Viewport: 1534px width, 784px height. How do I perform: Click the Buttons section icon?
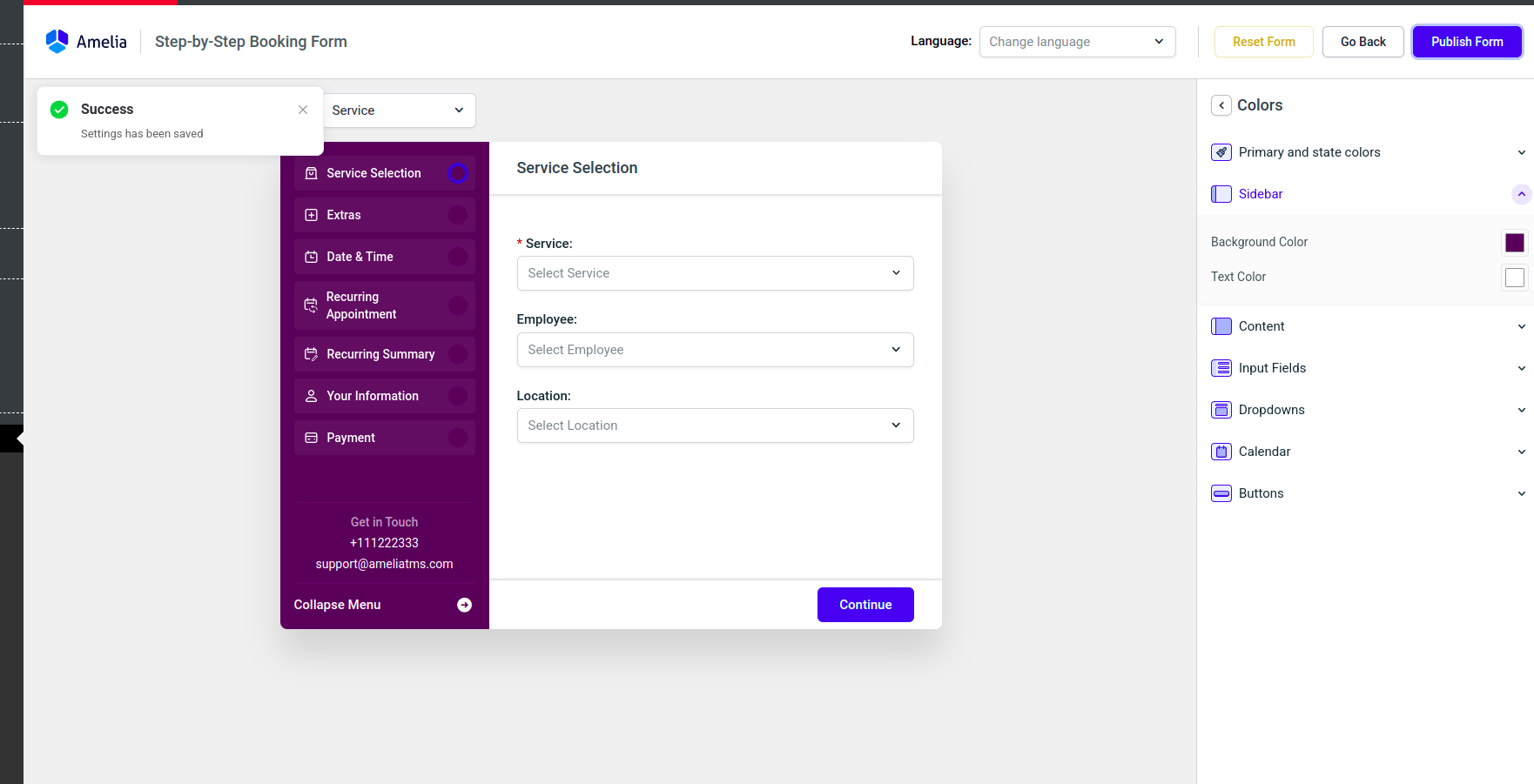pos(1221,493)
